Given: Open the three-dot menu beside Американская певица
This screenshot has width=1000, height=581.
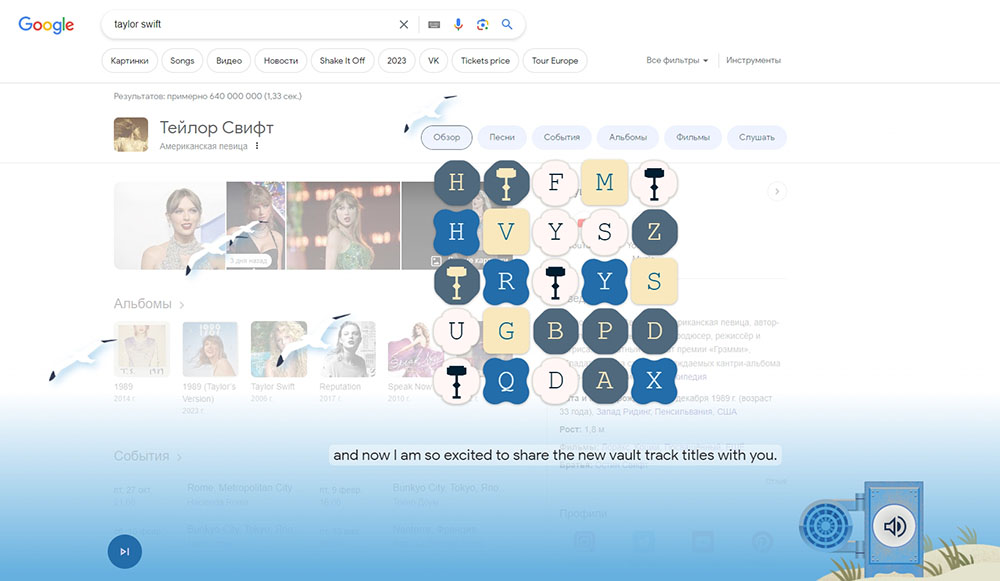Looking at the screenshot, I should point(257,146).
